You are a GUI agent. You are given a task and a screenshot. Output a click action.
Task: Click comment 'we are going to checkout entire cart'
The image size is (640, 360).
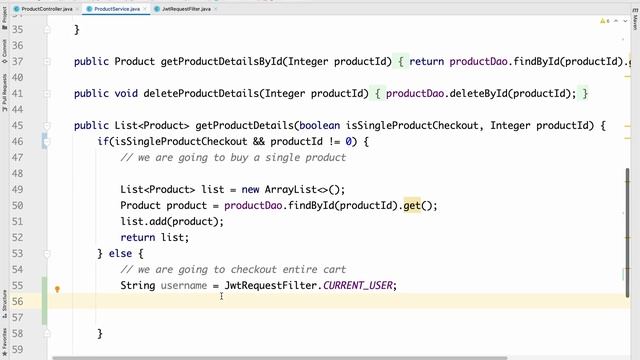pyautogui.click(x=242, y=269)
